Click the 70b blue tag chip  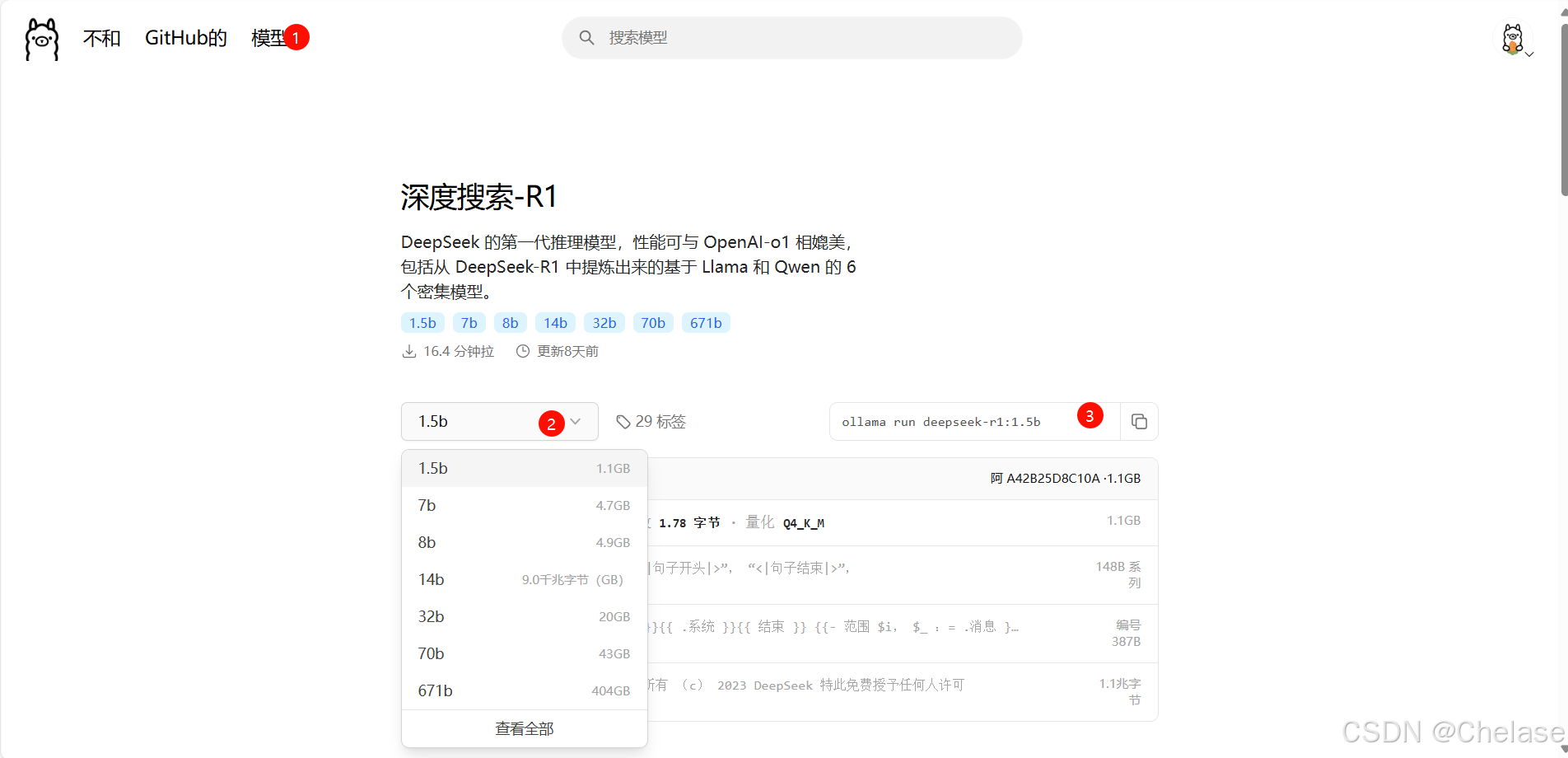pyautogui.click(x=654, y=323)
